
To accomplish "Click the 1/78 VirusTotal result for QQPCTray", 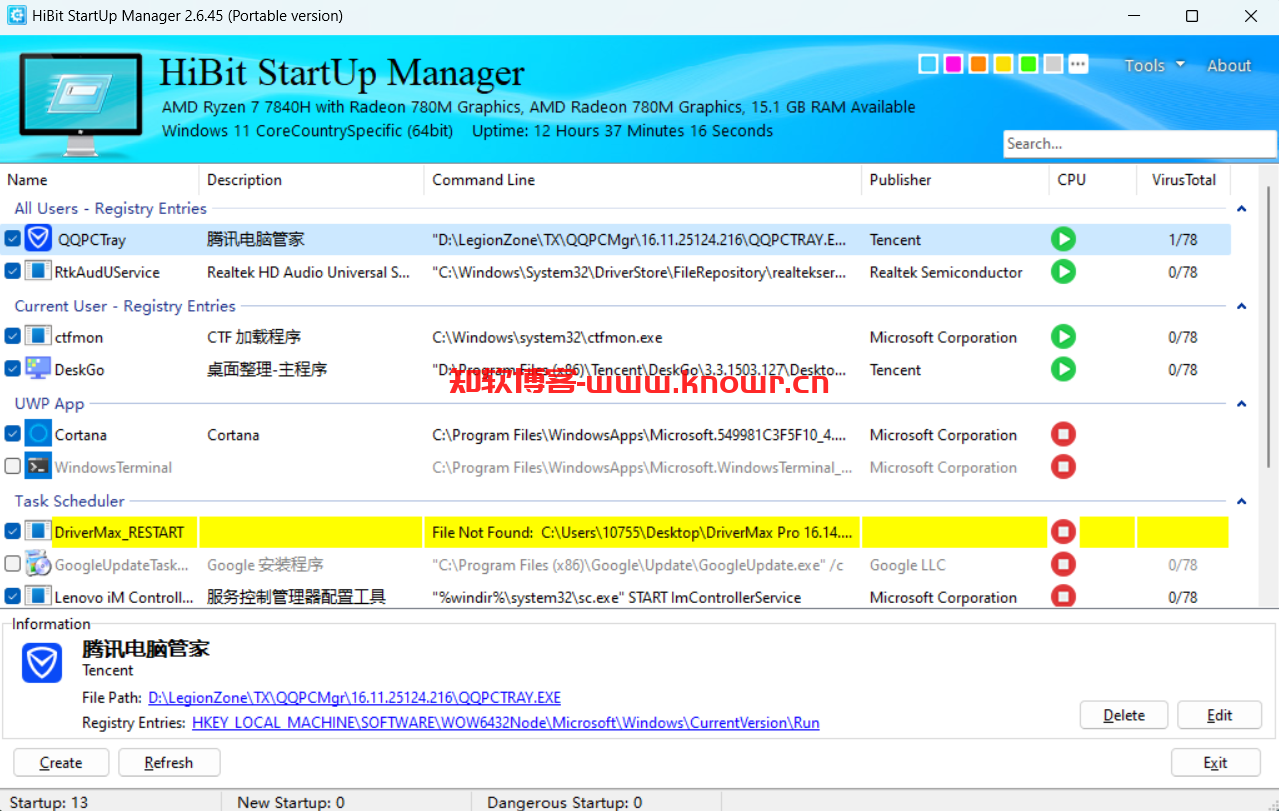I will click(1183, 240).
